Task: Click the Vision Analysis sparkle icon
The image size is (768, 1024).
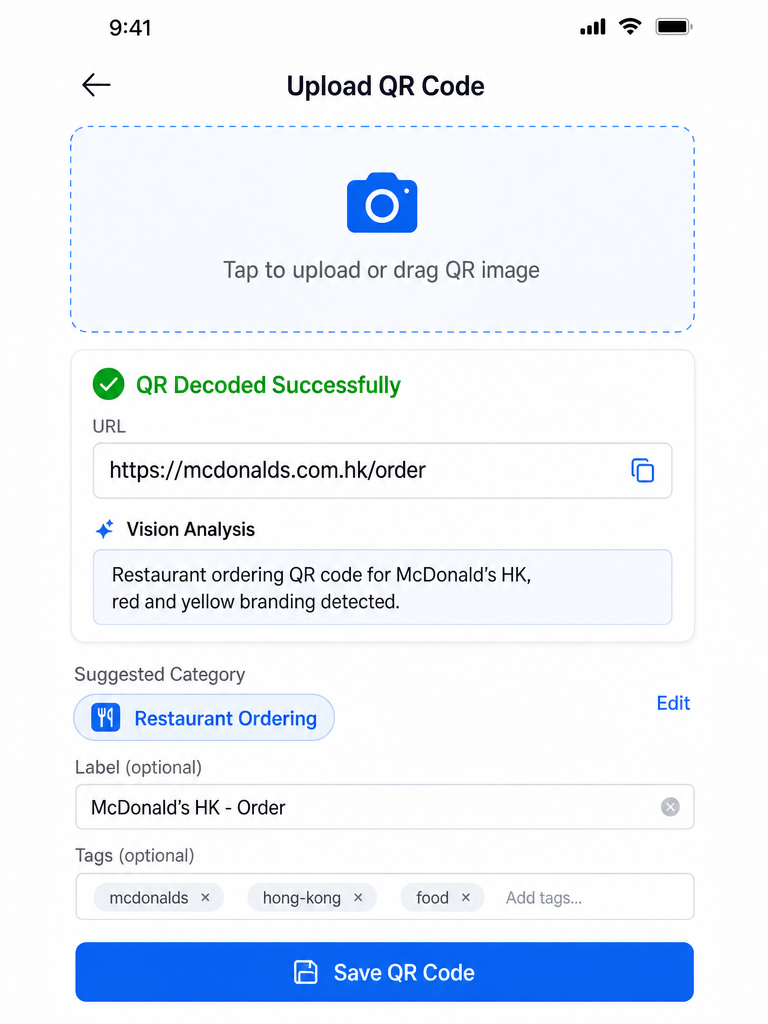Action: 104,529
